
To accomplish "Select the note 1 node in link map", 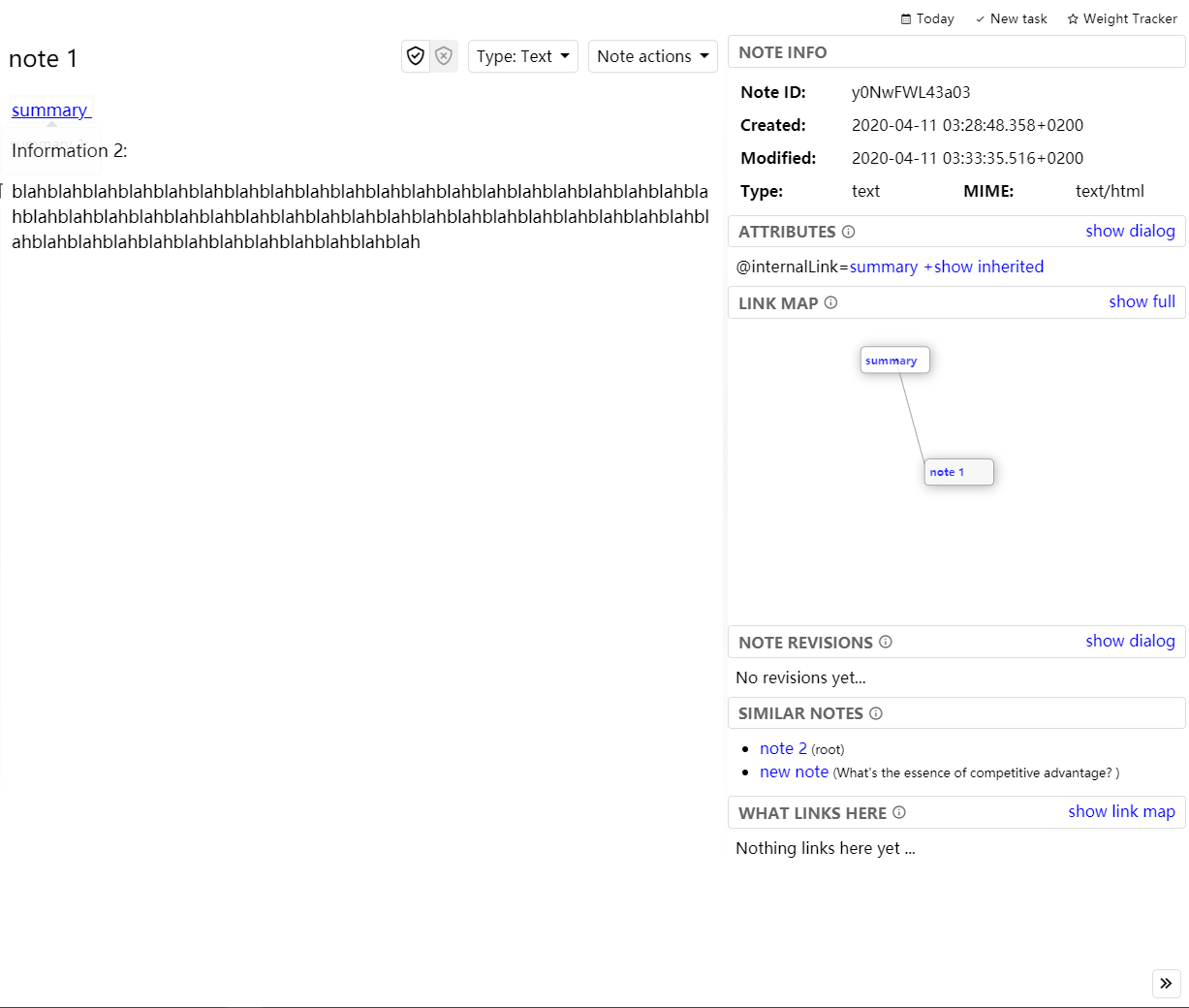I will coord(958,472).
